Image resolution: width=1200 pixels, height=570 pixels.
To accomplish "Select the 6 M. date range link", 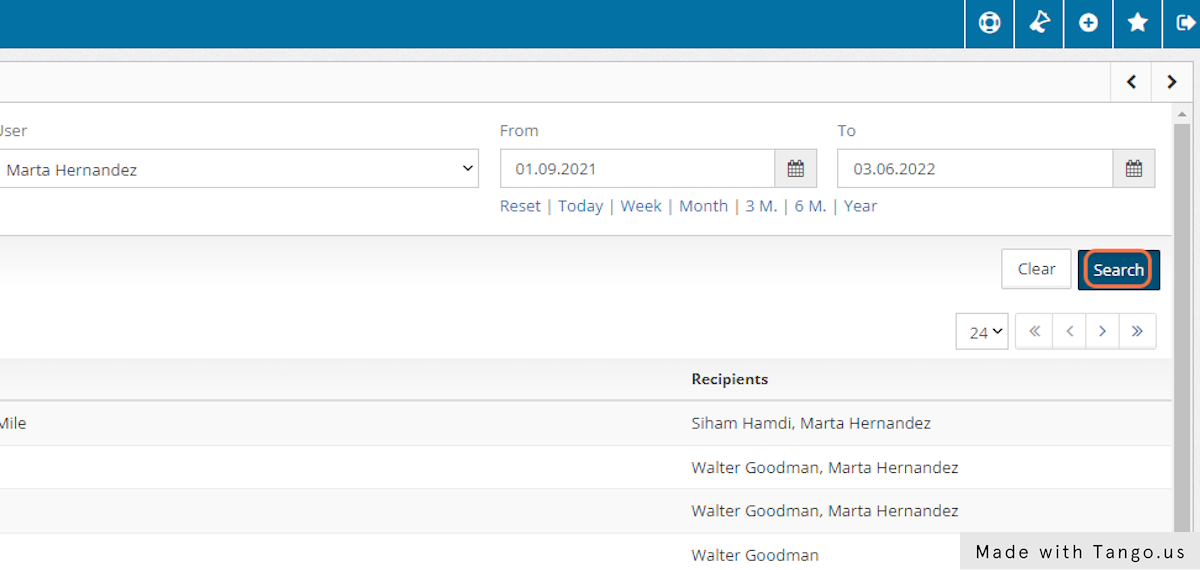I will coord(810,206).
